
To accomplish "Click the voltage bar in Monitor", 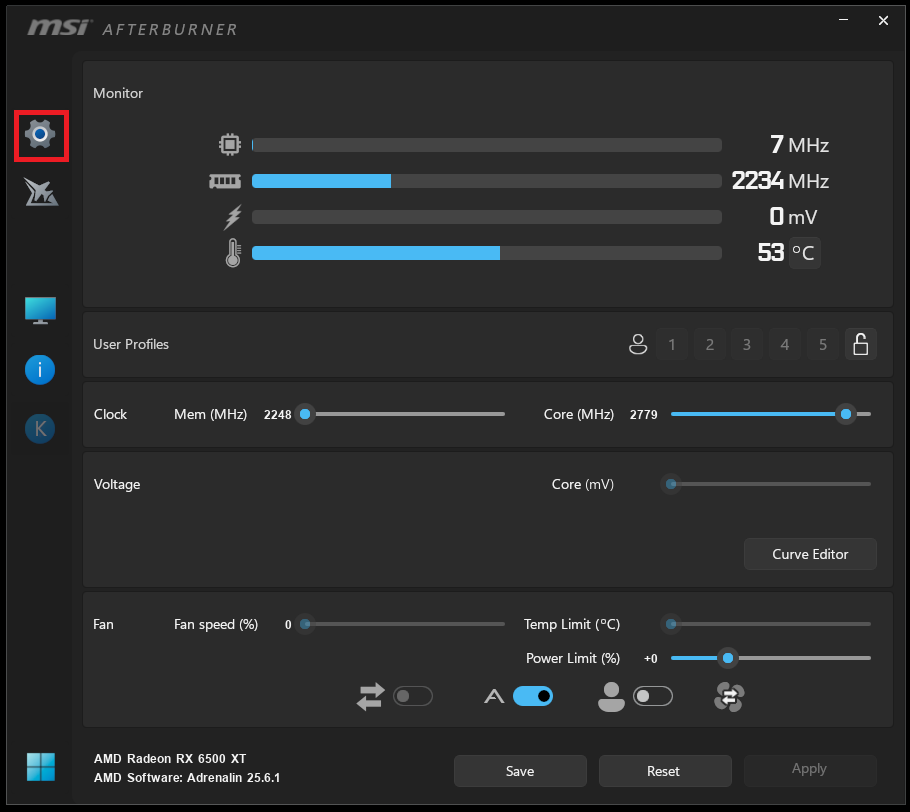I will (x=487, y=217).
